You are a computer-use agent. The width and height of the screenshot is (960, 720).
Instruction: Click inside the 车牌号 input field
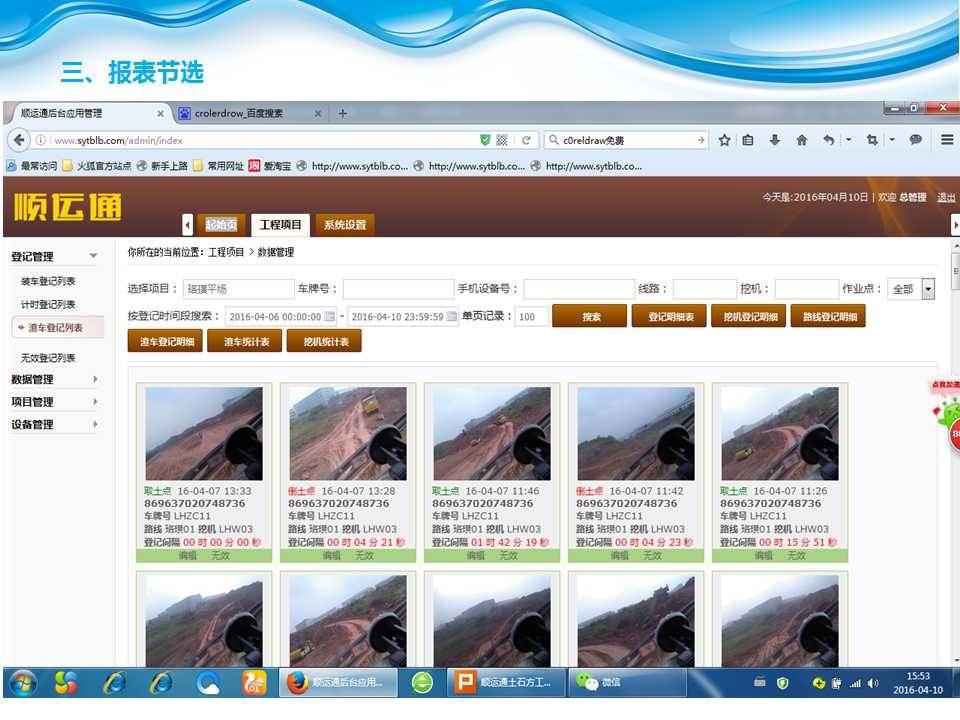point(399,288)
